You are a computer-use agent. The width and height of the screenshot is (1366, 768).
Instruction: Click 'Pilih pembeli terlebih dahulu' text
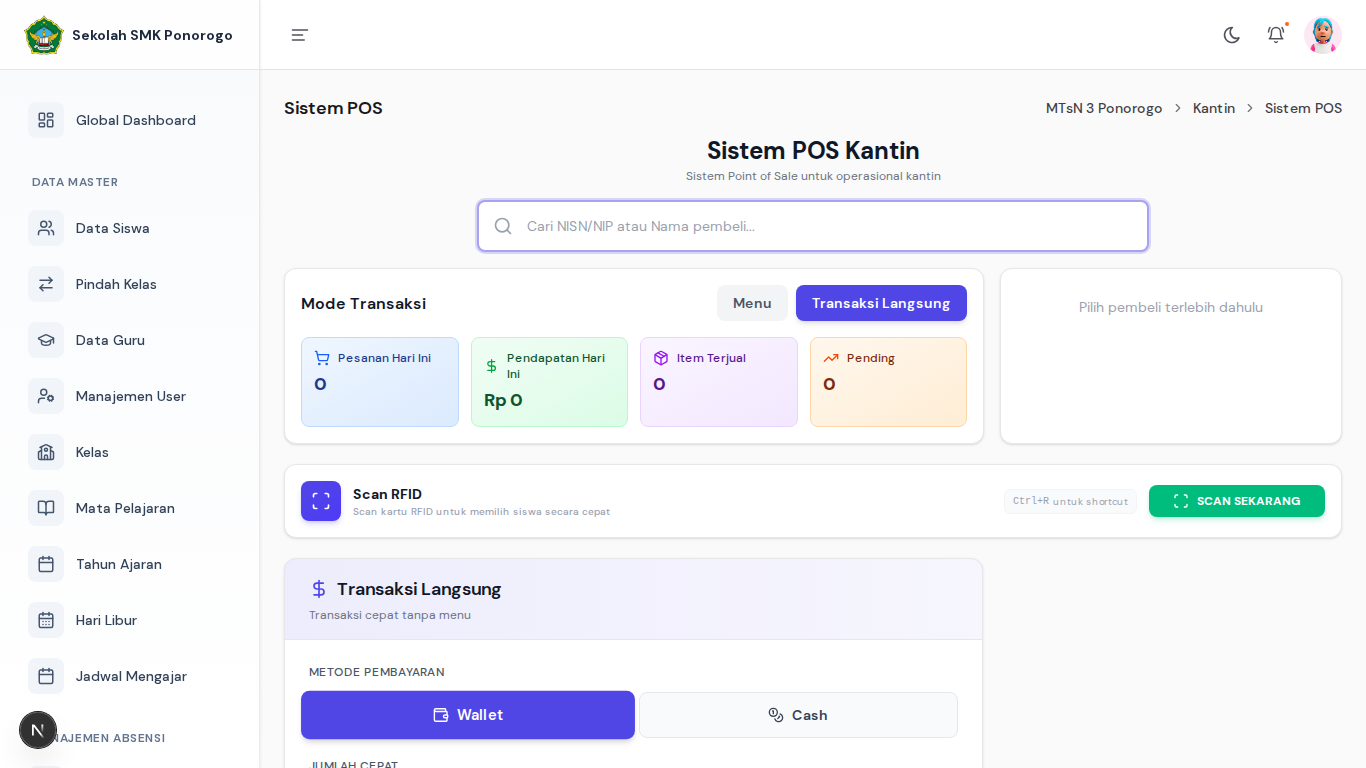click(1171, 307)
